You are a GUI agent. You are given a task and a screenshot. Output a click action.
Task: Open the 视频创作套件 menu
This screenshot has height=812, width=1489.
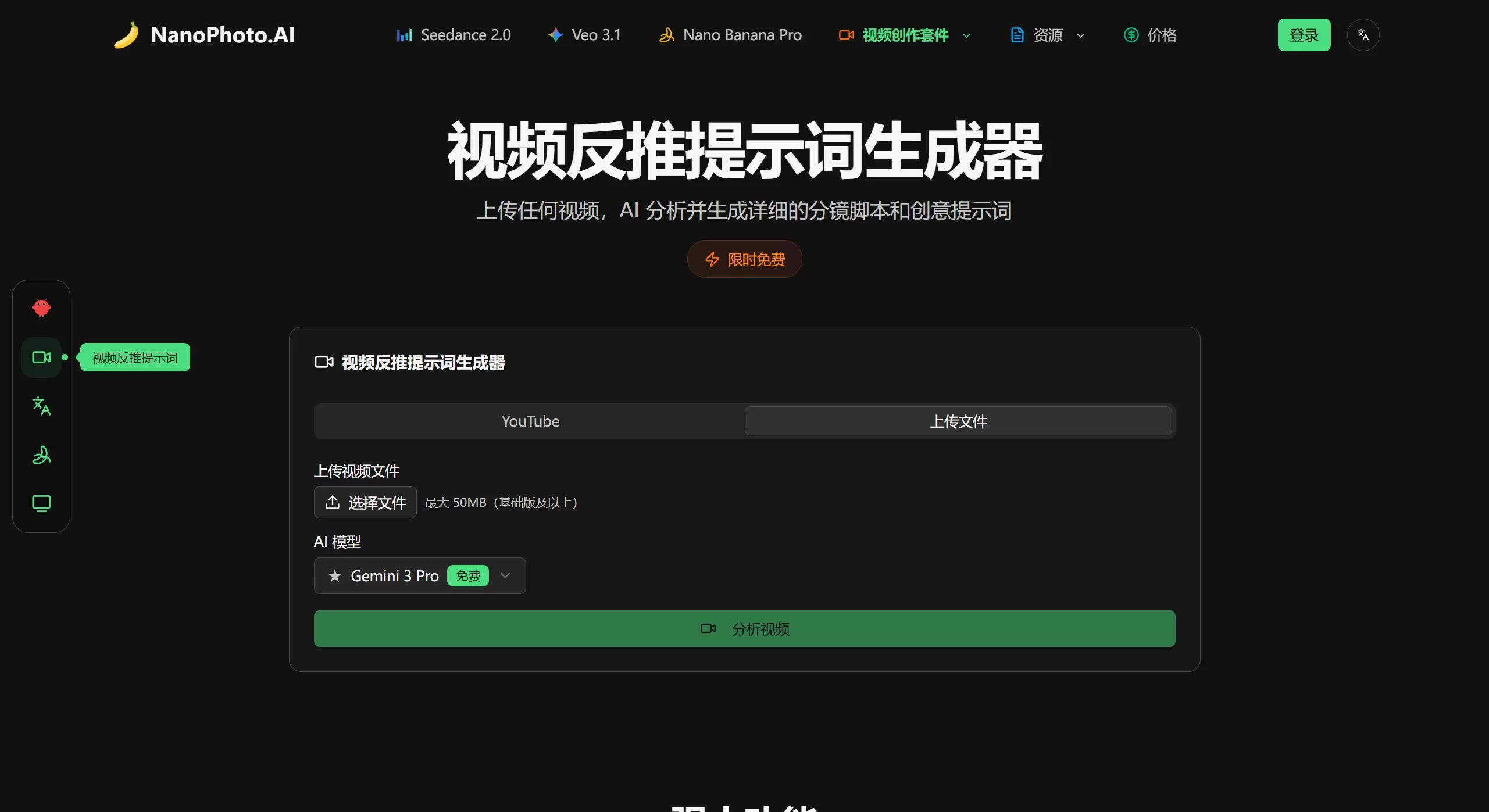(x=905, y=35)
